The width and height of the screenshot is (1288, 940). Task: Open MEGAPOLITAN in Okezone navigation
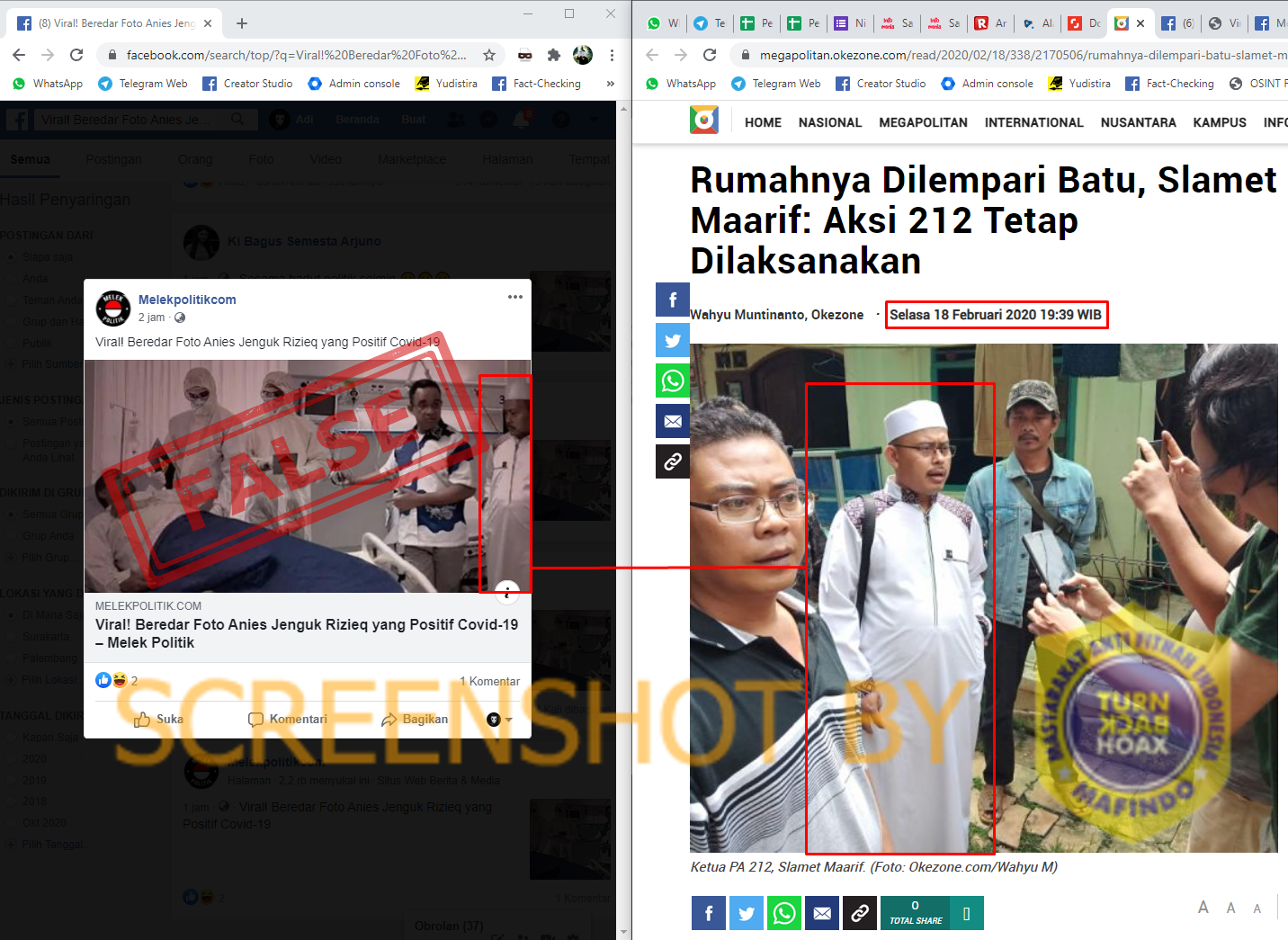(923, 122)
